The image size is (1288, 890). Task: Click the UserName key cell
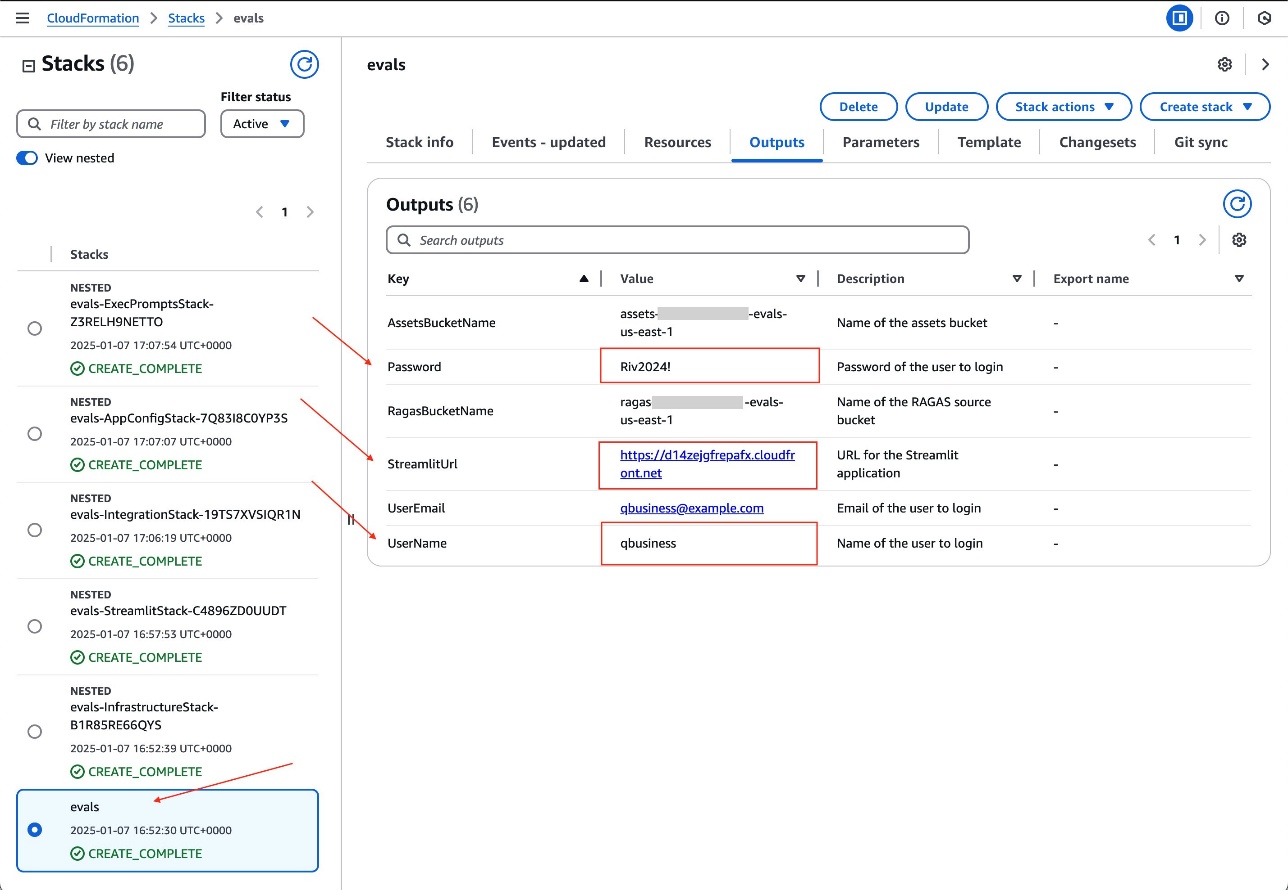click(417, 543)
